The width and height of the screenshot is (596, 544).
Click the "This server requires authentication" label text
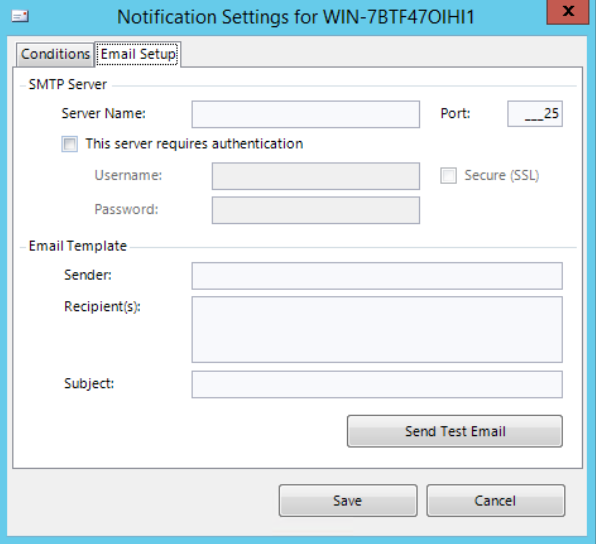click(x=194, y=144)
